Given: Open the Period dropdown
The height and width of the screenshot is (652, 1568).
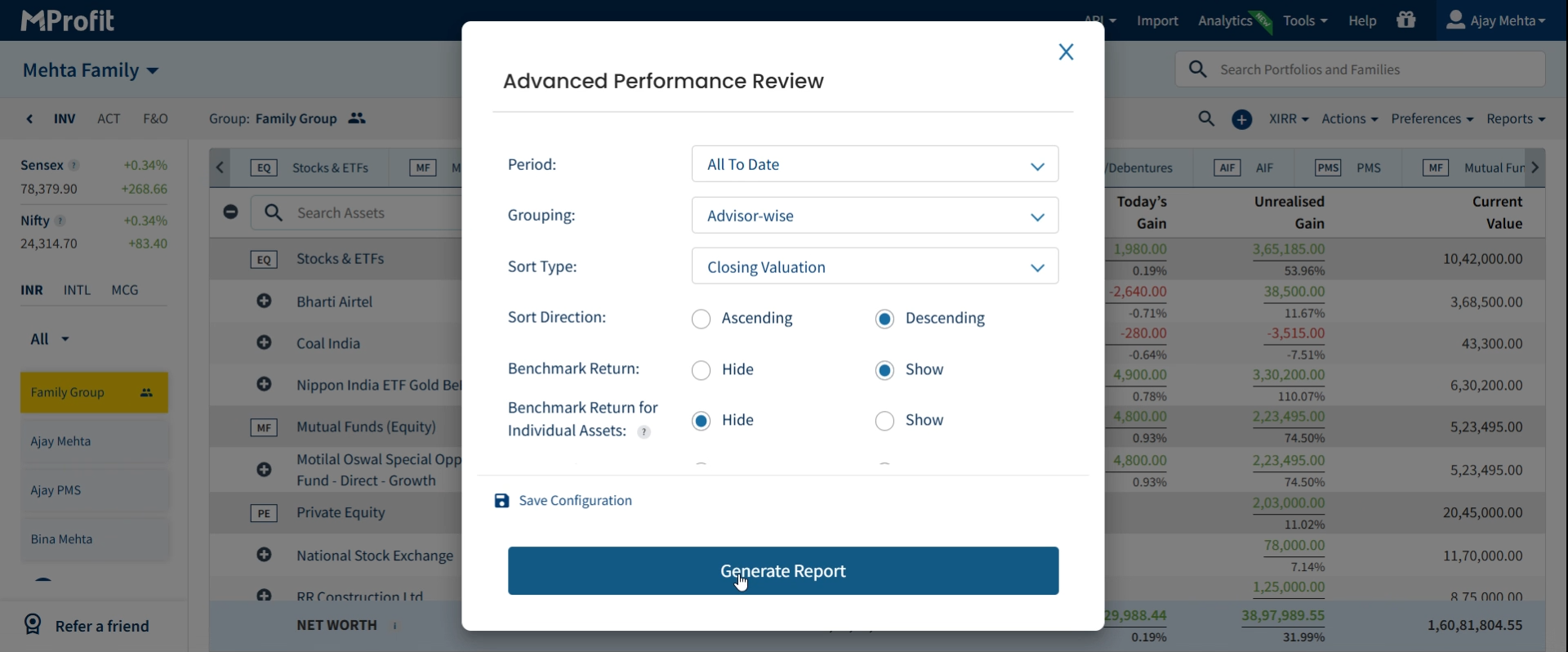Looking at the screenshot, I should pos(875,165).
